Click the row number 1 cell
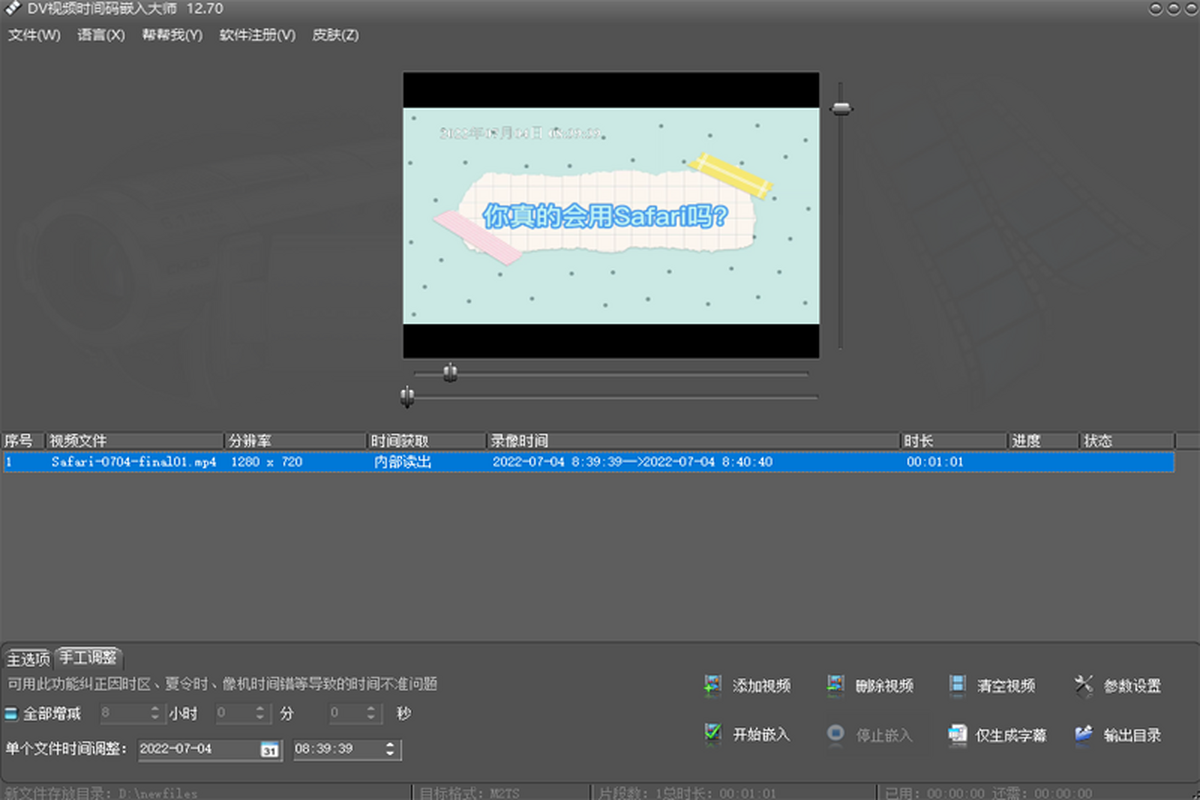 tap(9, 462)
